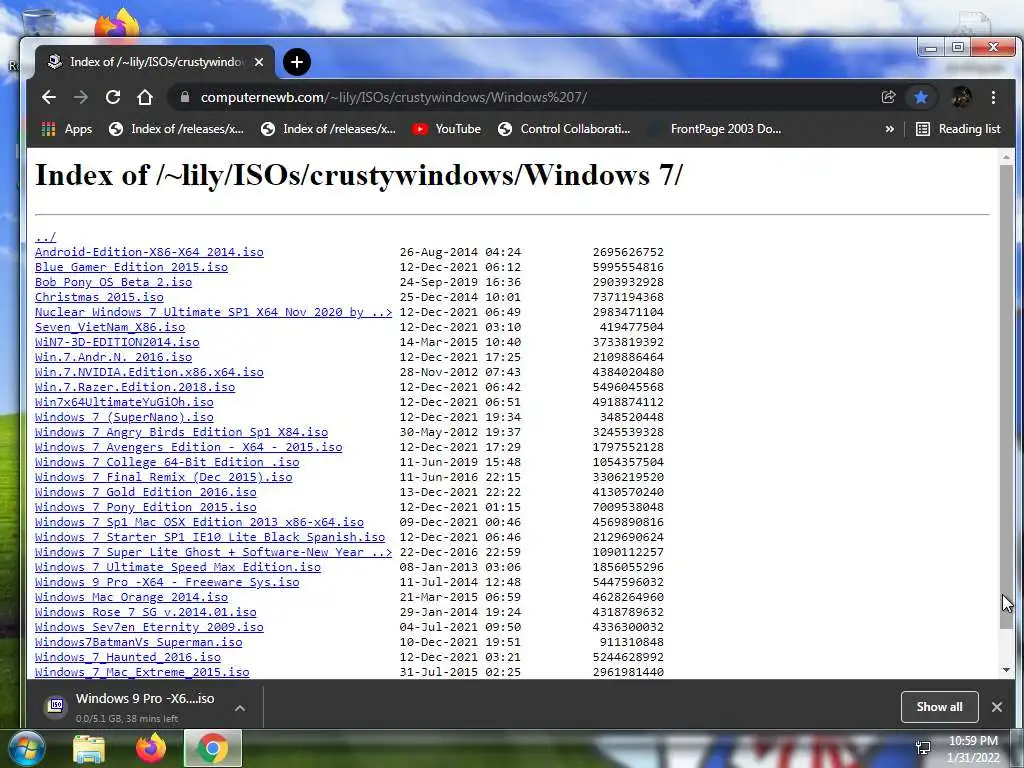Download Windows 7 Angry Birds Edition iso
1024x768 pixels.
click(181, 432)
